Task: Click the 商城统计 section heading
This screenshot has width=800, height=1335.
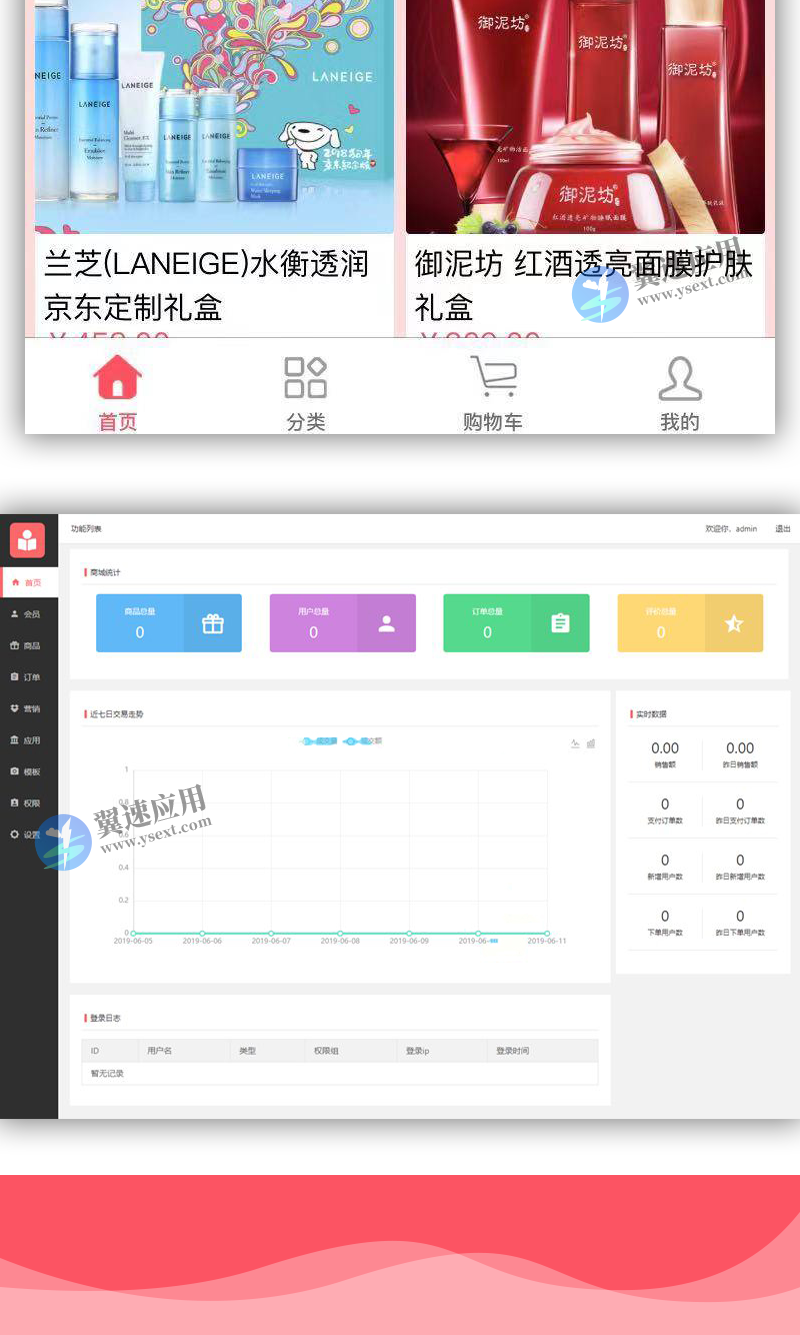Action: coord(105,573)
